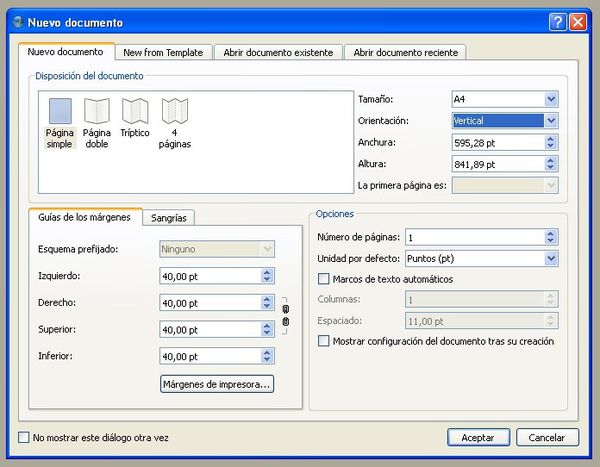Check No mostrar este diálogo otra vez
Viewport: 600px width, 467px height.
coord(24,437)
